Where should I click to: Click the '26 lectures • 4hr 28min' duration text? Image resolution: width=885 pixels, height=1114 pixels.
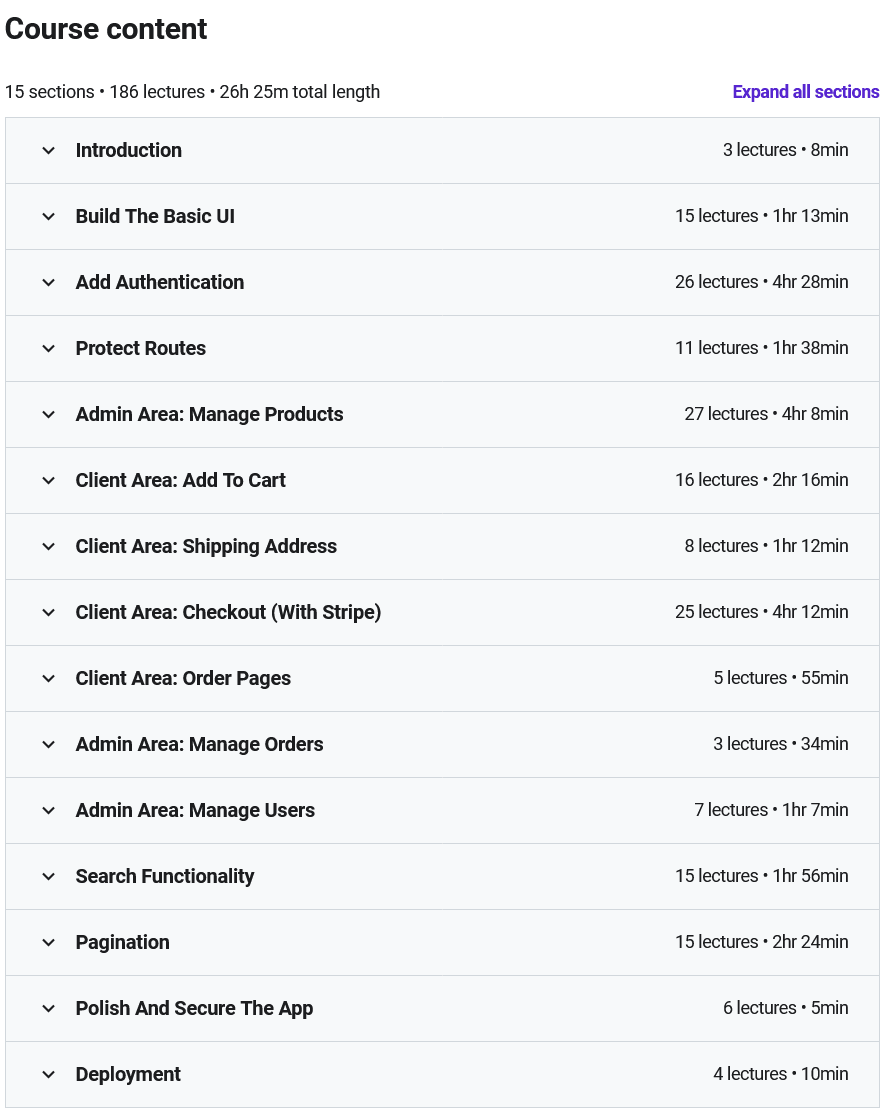click(761, 282)
